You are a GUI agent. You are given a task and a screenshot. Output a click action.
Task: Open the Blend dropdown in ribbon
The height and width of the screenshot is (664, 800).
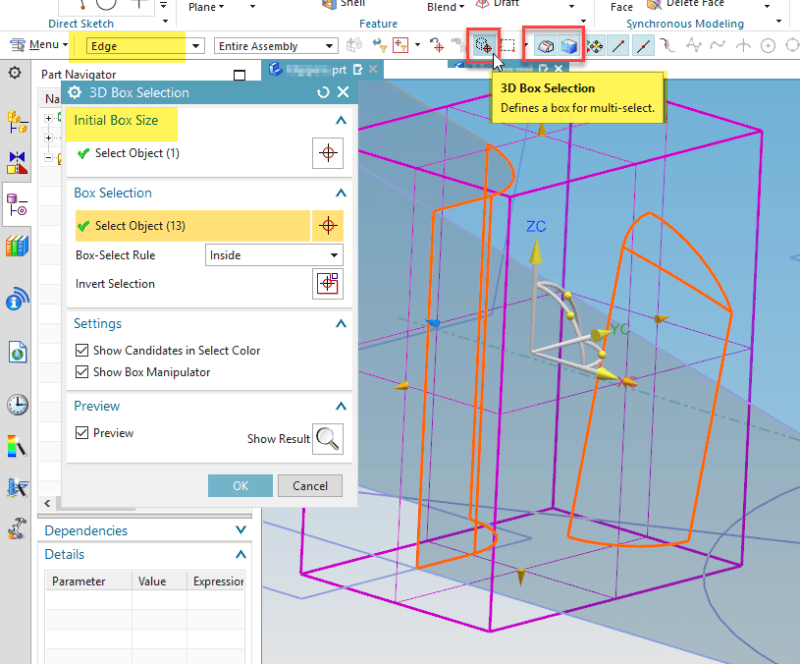(x=445, y=7)
